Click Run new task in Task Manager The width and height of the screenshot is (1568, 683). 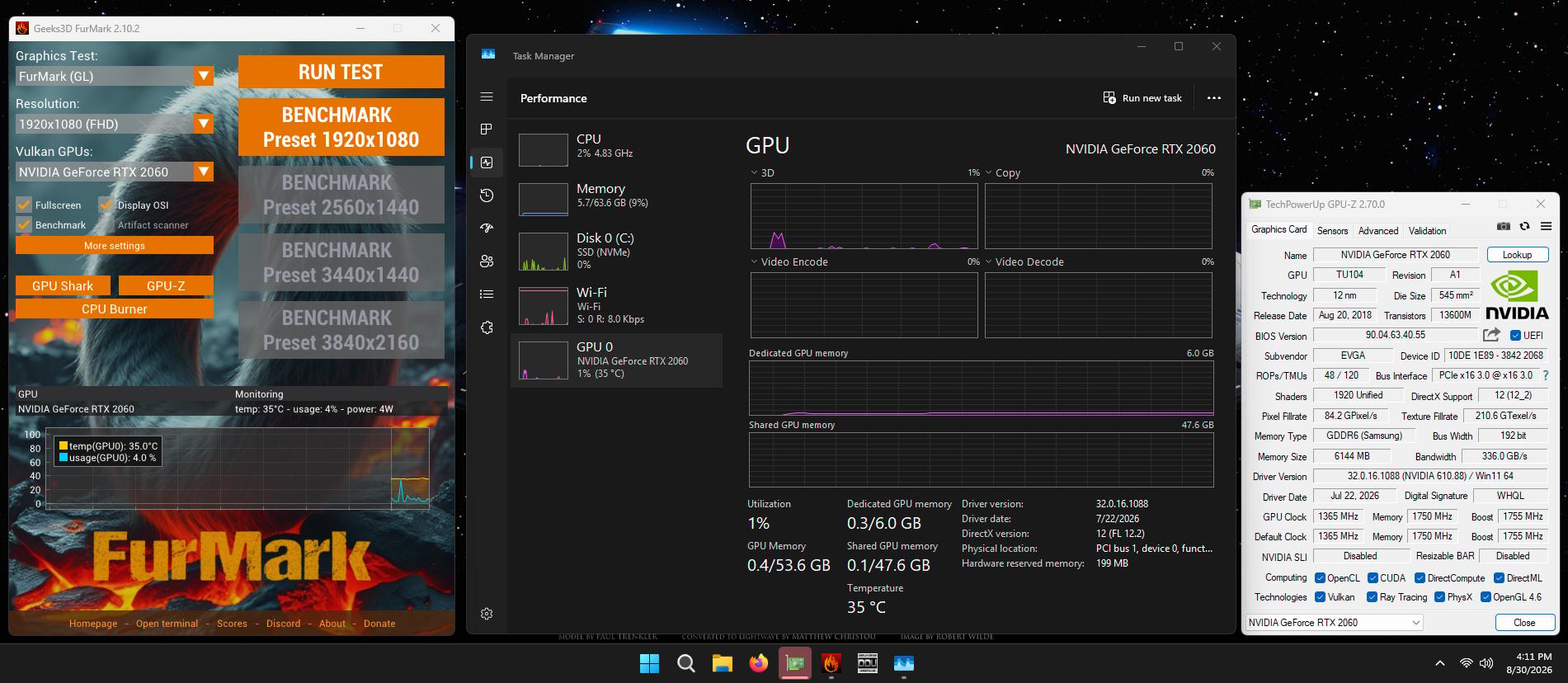1142,98
